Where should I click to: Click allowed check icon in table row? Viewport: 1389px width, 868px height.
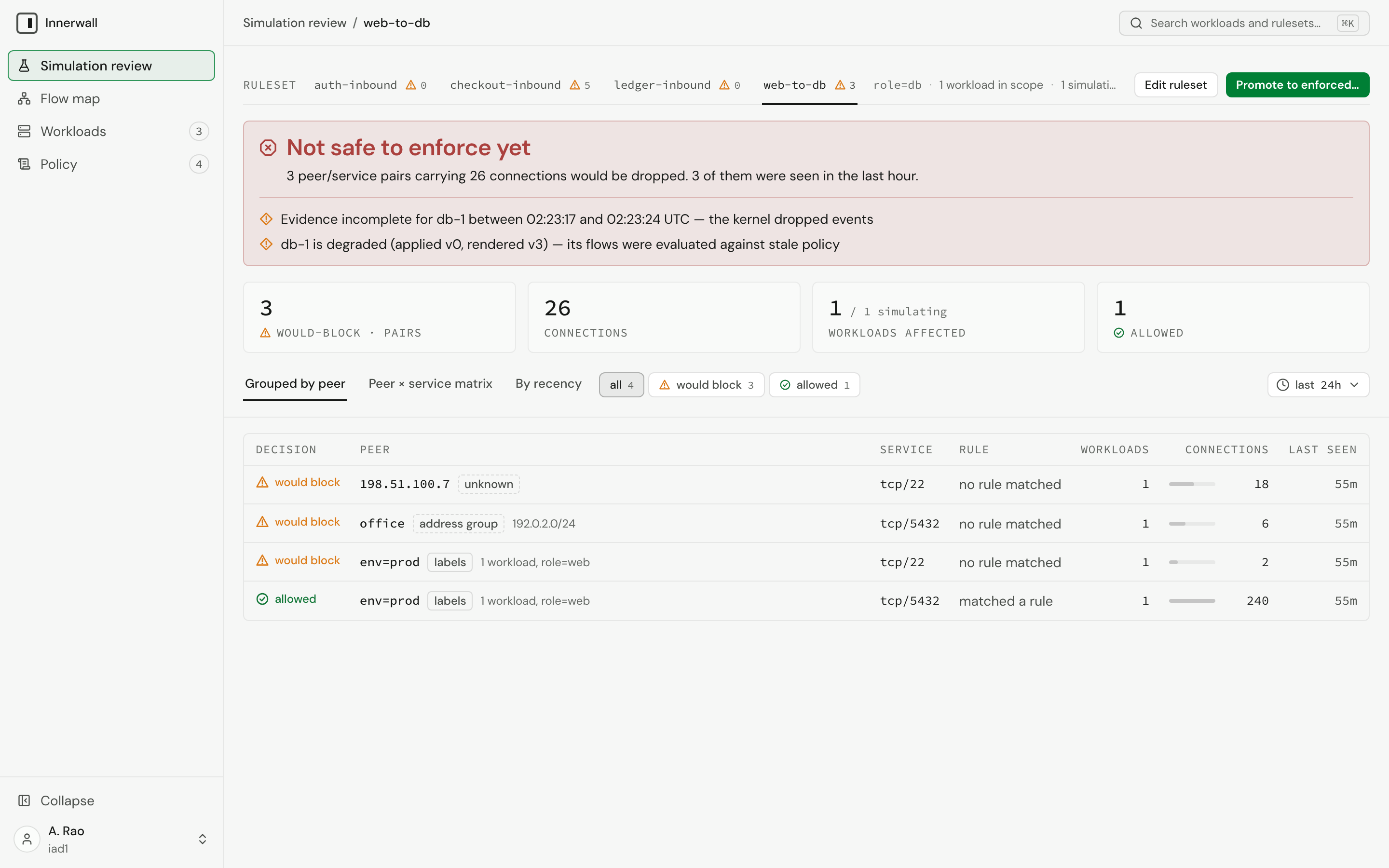(x=262, y=599)
